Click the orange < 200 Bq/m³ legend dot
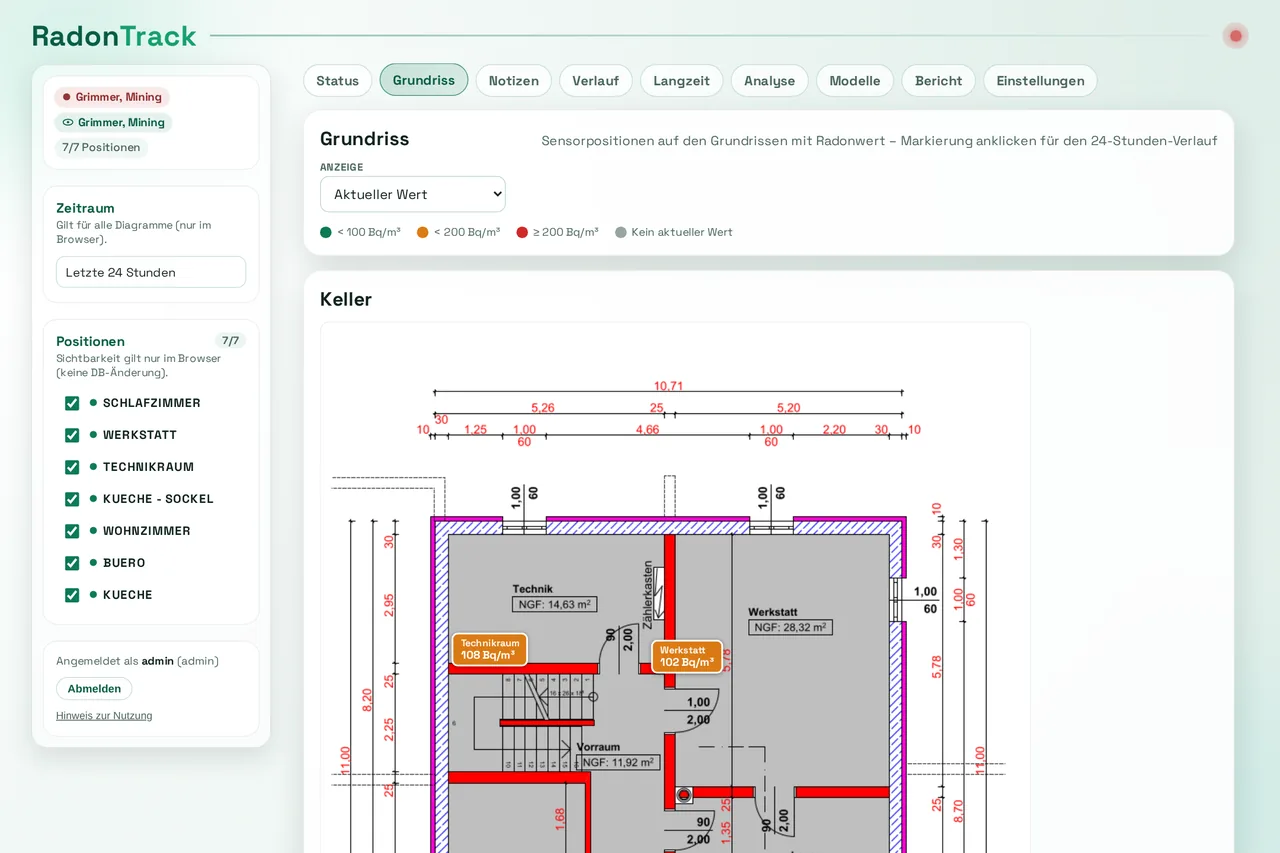 click(x=423, y=232)
